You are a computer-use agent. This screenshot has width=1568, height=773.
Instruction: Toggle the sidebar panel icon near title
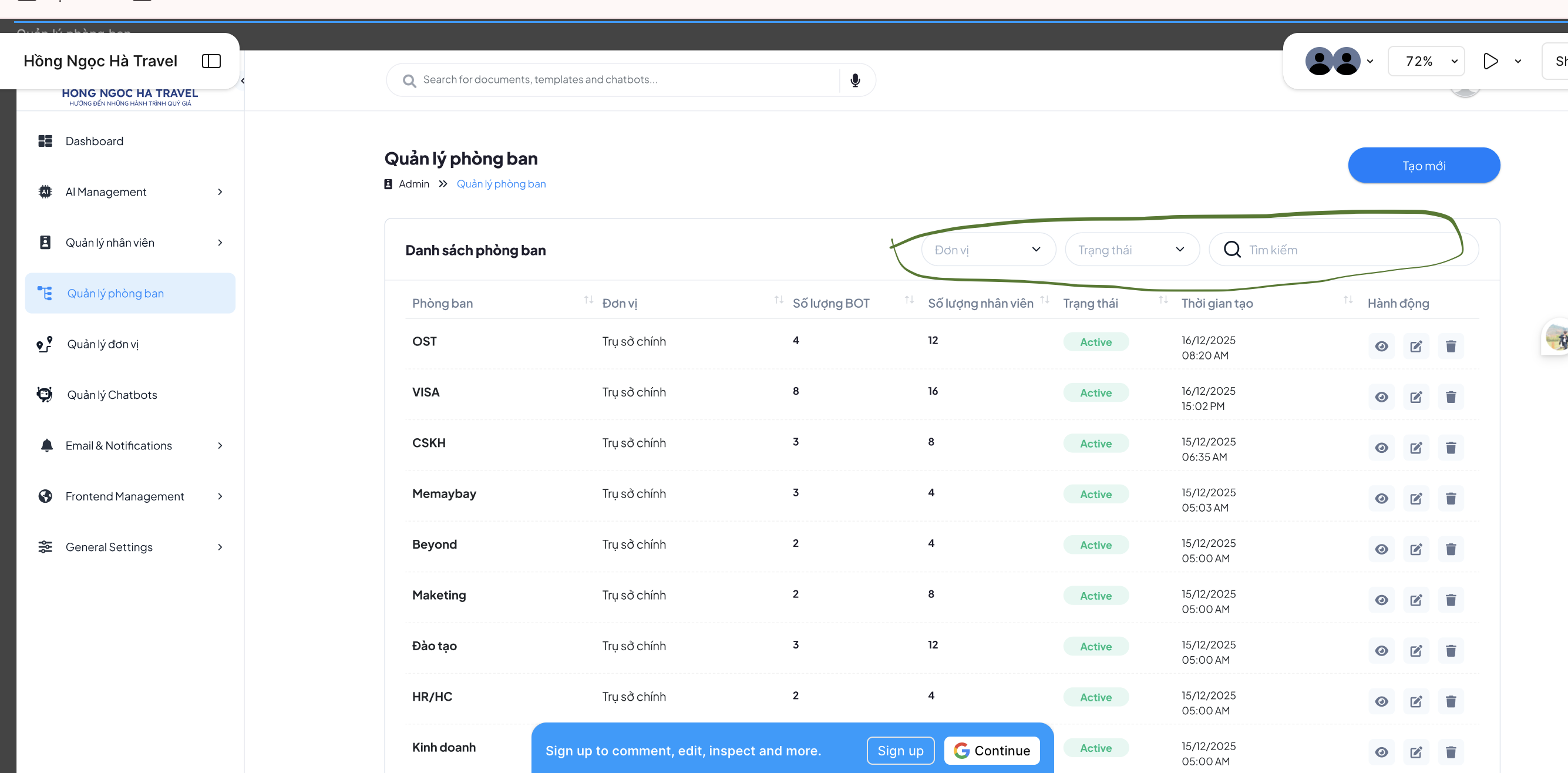tap(211, 61)
